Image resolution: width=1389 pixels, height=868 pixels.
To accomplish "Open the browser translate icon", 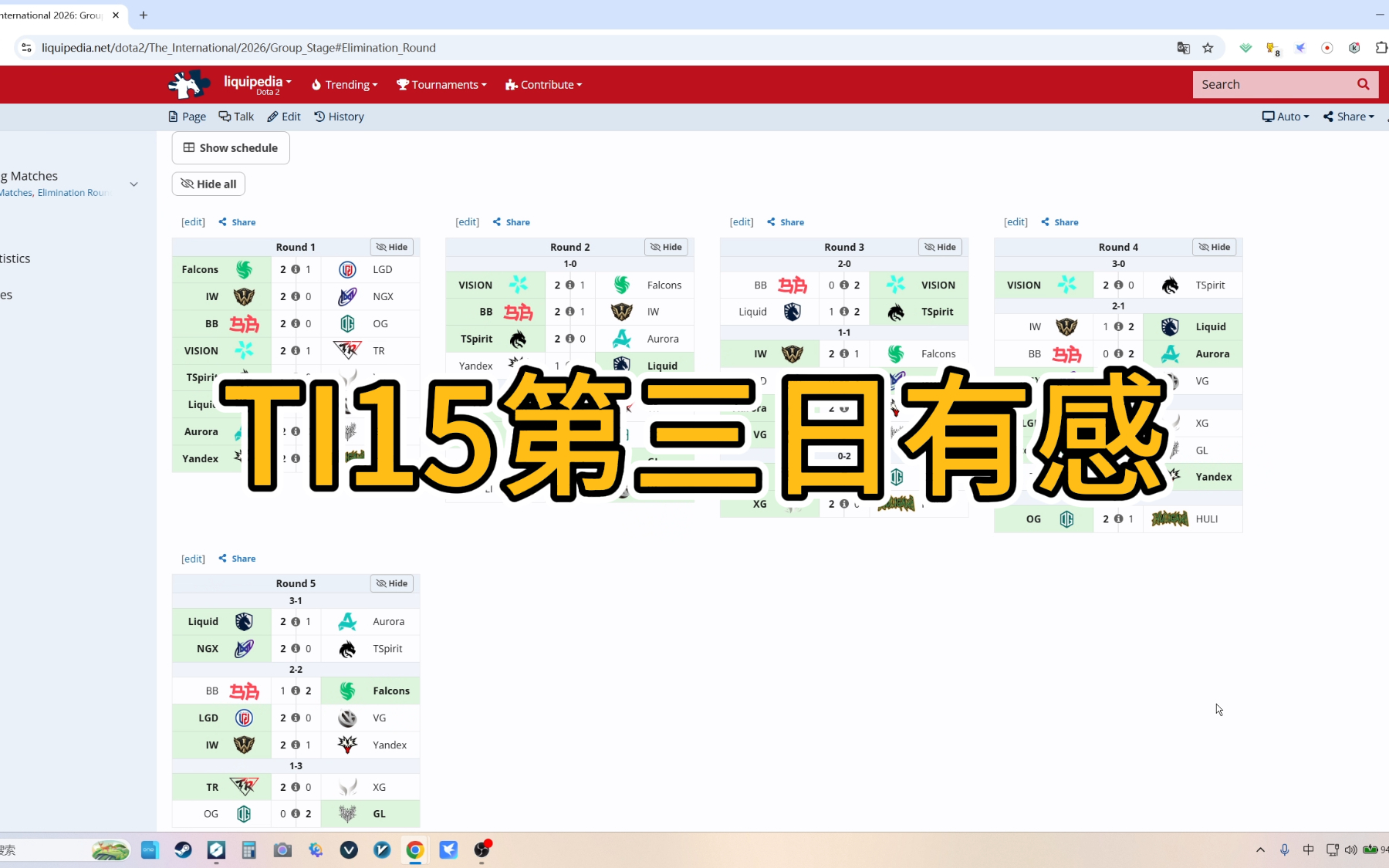I will pyautogui.click(x=1183, y=48).
